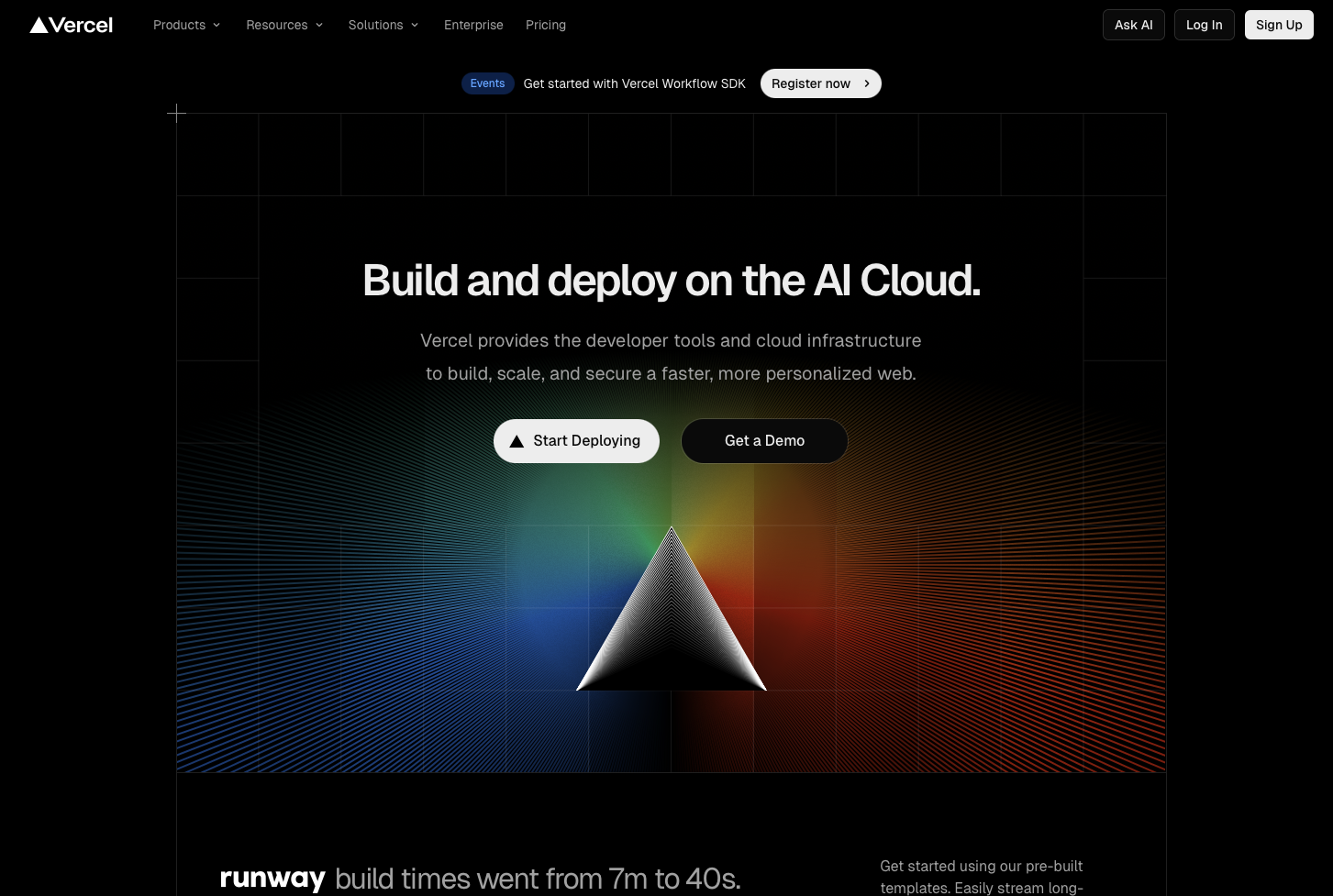Viewport: 1333px width, 896px height.
Task: Click the runway logo text
Action: click(272, 879)
